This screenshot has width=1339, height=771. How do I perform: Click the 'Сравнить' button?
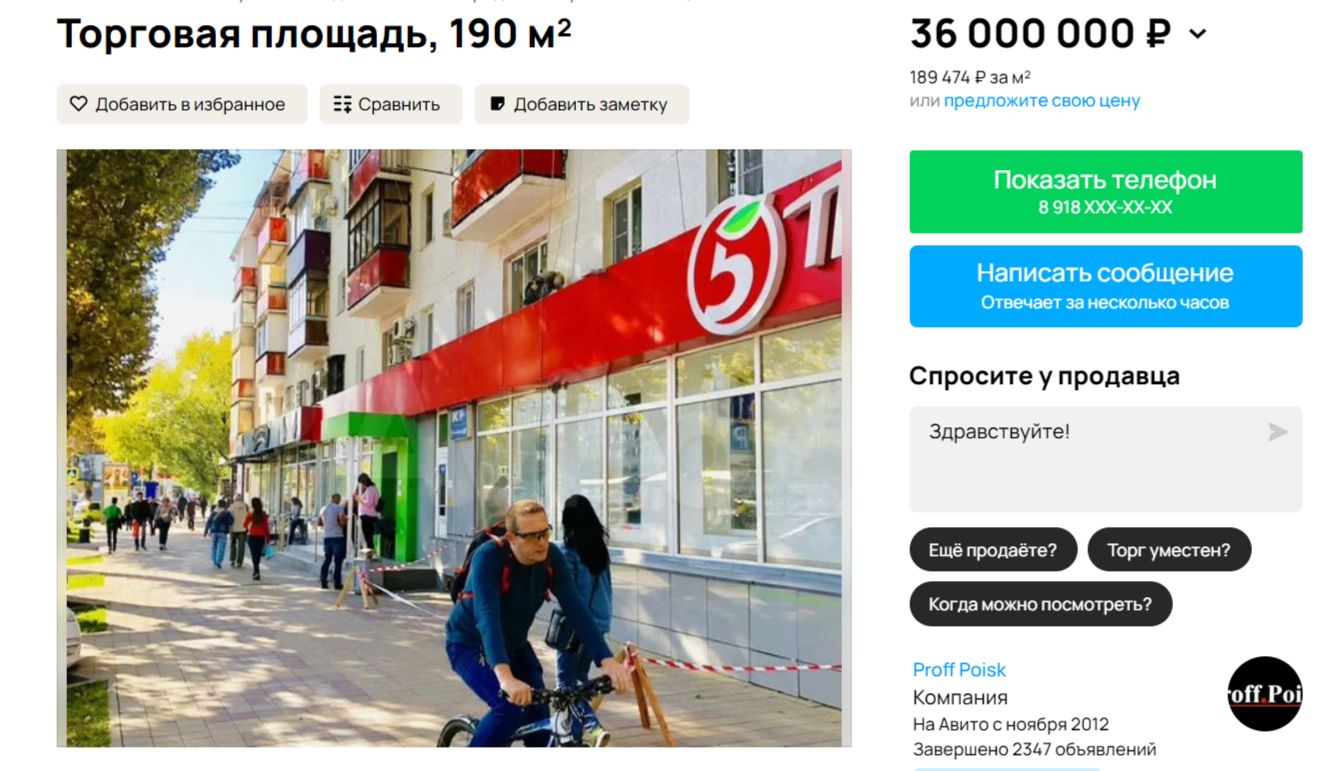(391, 104)
